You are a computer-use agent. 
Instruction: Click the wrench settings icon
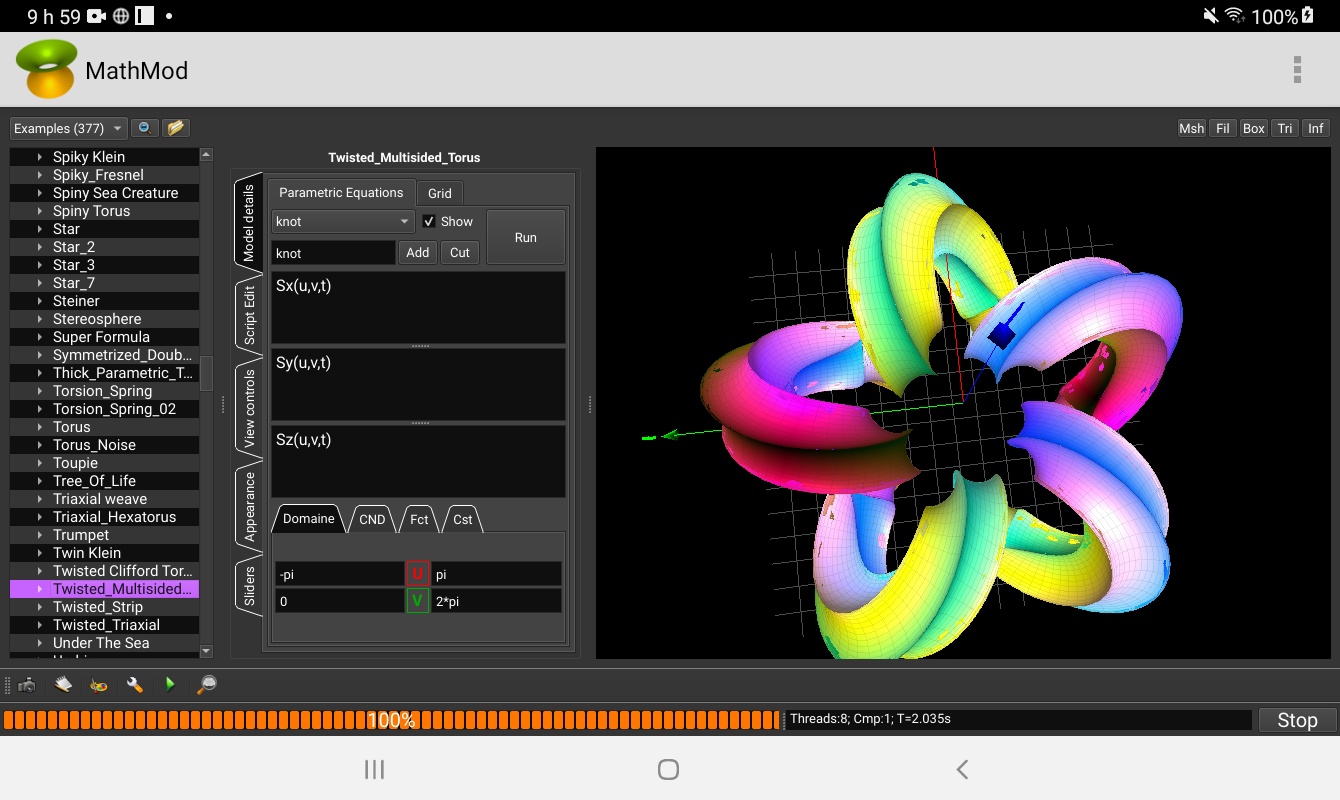pos(134,685)
